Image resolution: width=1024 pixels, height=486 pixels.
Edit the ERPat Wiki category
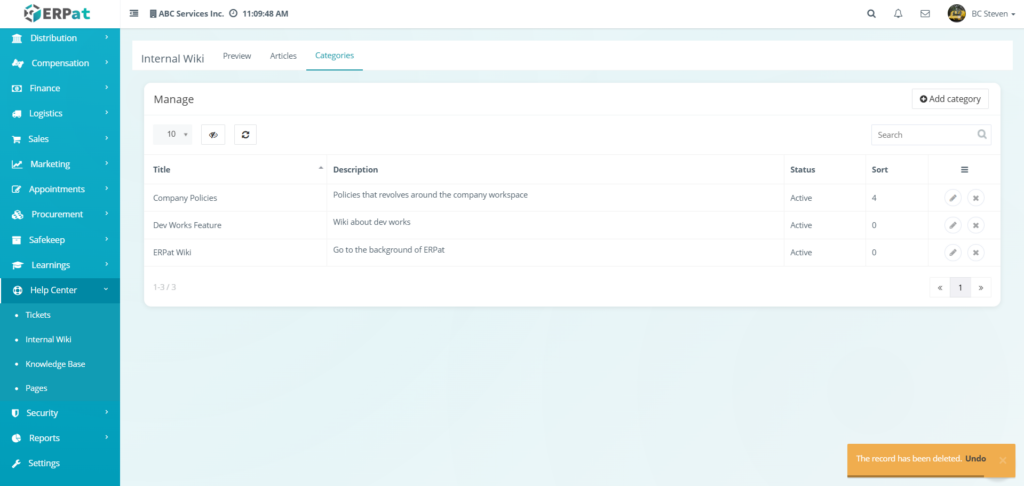(953, 253)
